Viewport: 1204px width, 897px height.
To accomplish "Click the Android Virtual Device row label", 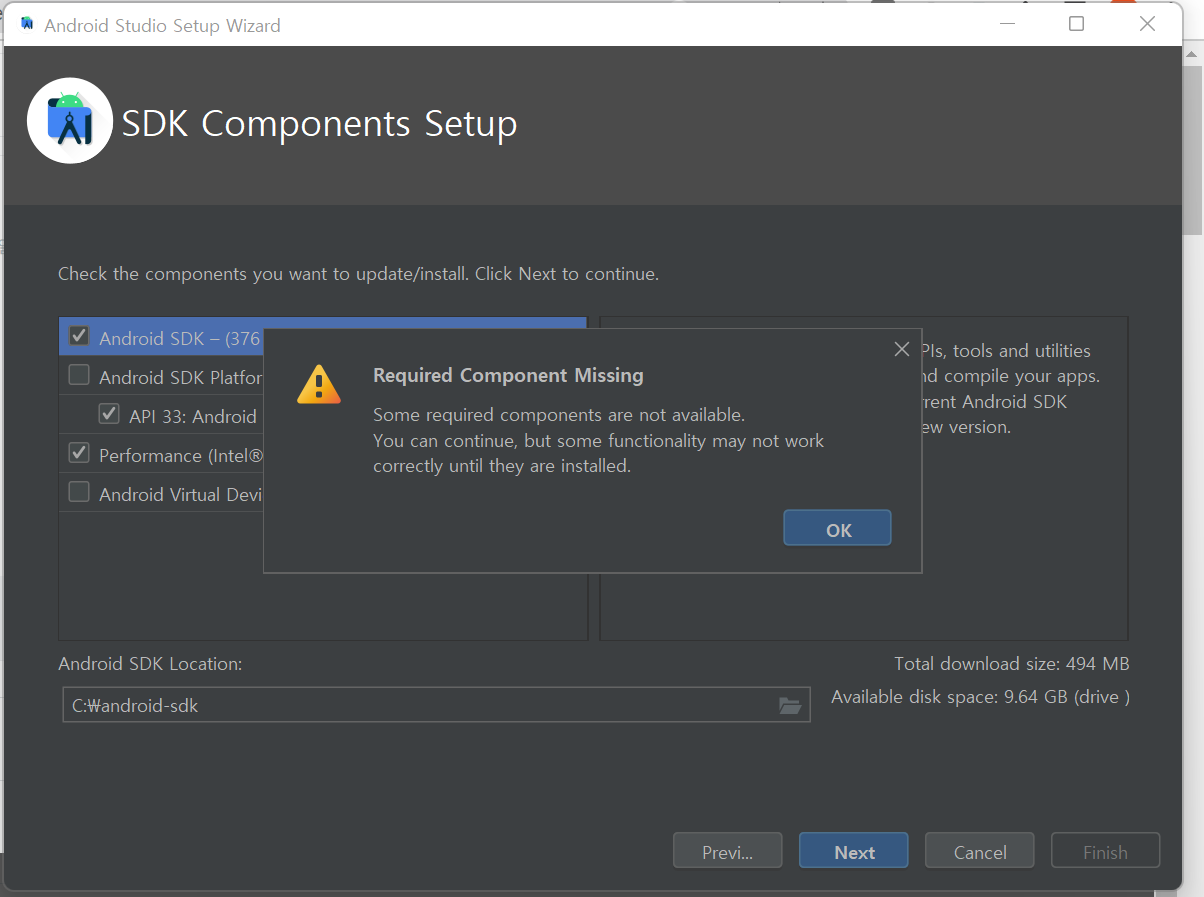I will point(180,494).
